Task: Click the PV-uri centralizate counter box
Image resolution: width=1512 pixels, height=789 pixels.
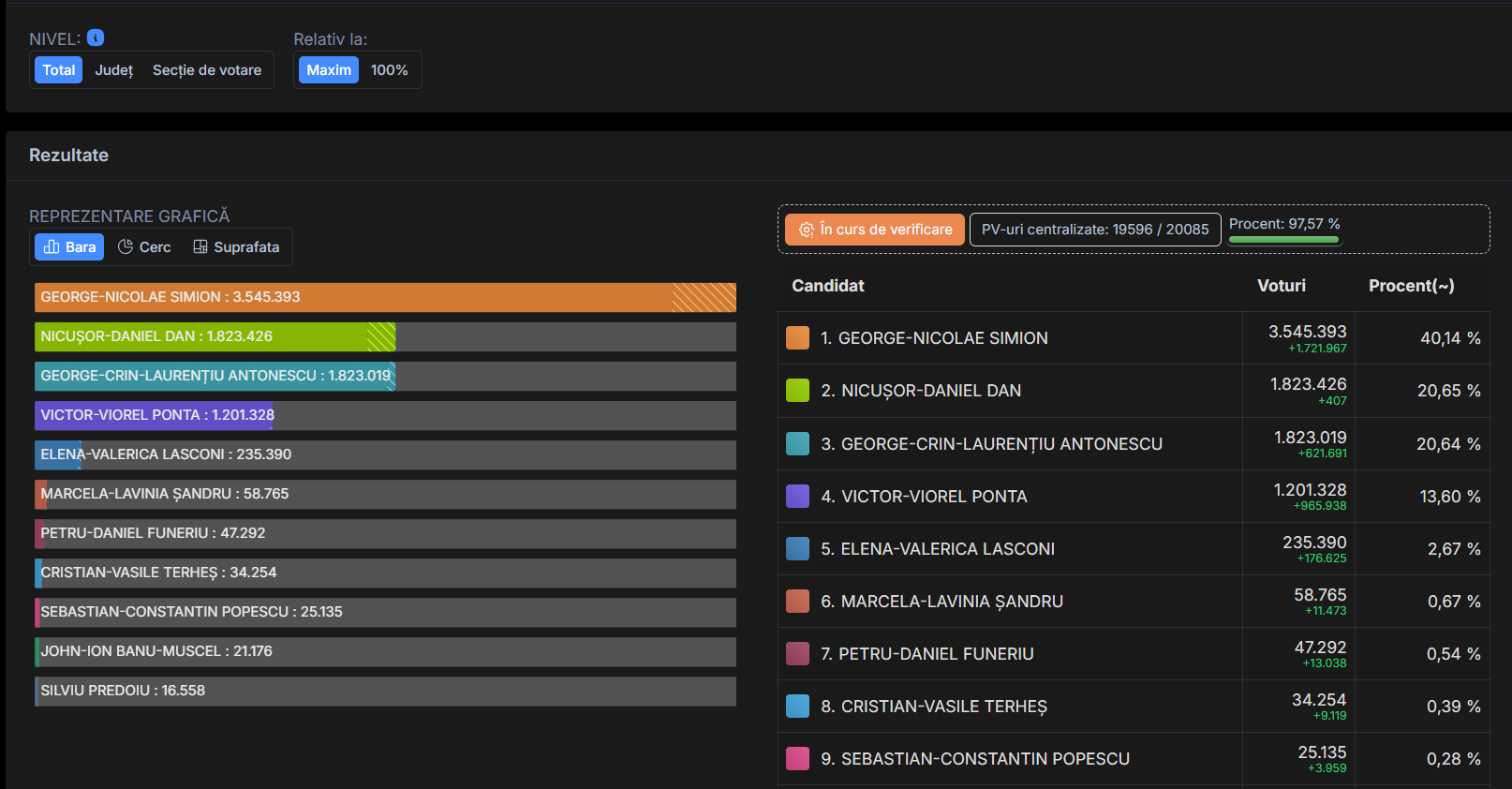Action: coord(1094,230)
